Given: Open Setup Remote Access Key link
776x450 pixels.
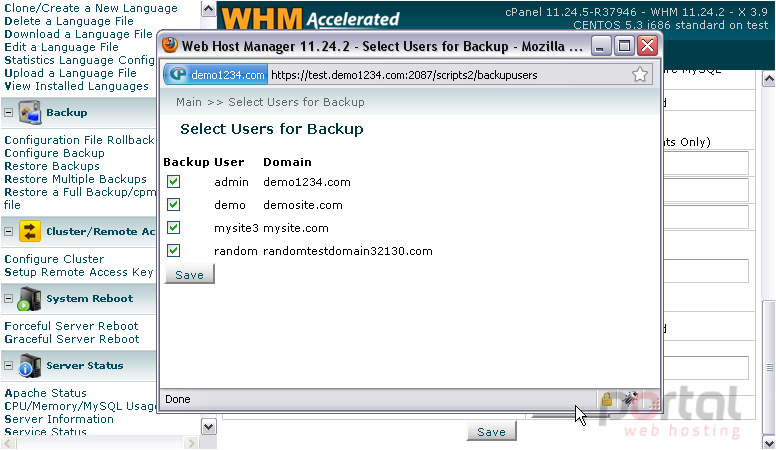Looking at the screenshot, I should coord(79,272).
